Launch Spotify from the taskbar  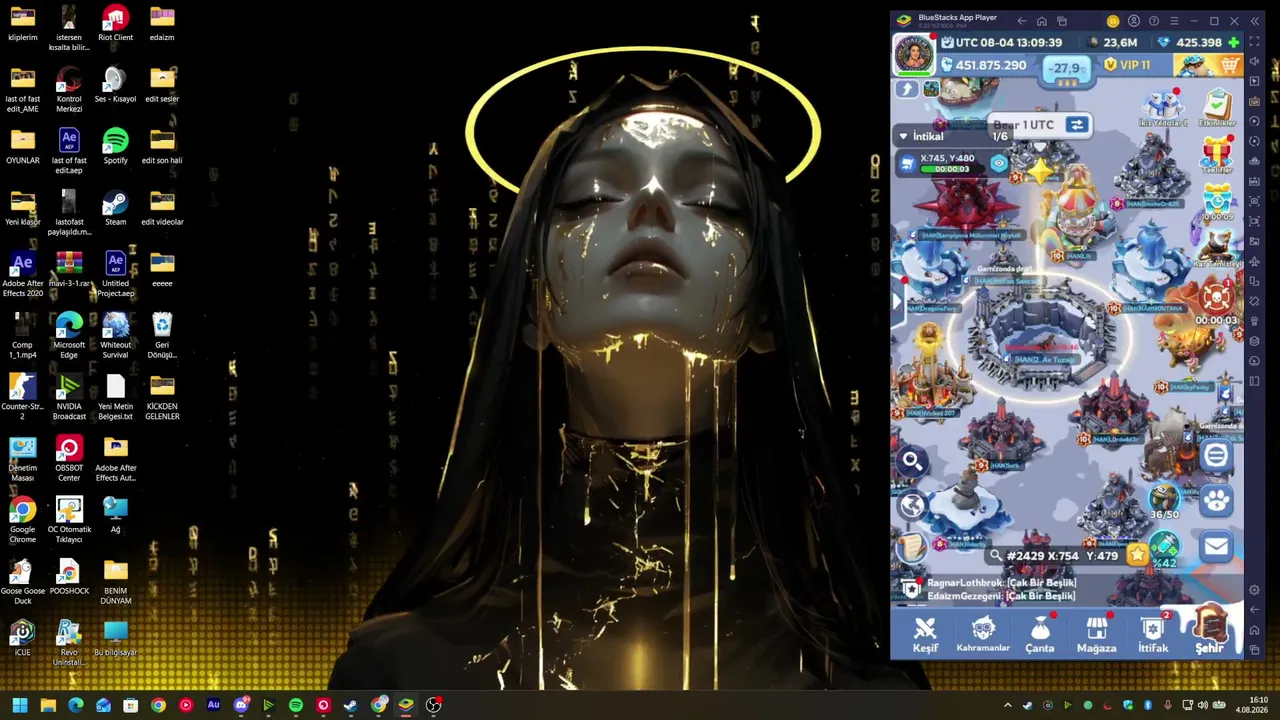296,705
